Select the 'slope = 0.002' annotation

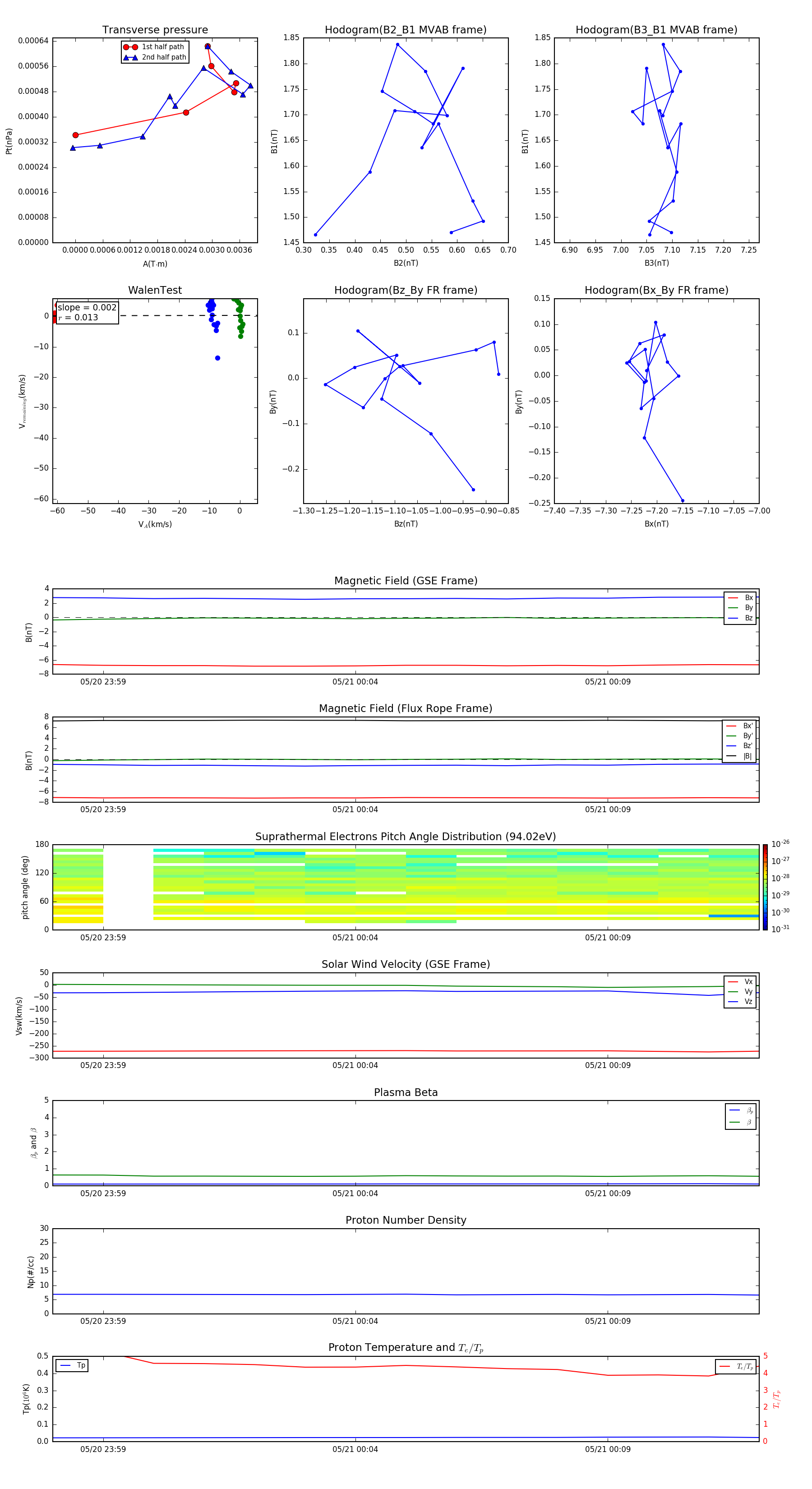[x=87, y=308]
